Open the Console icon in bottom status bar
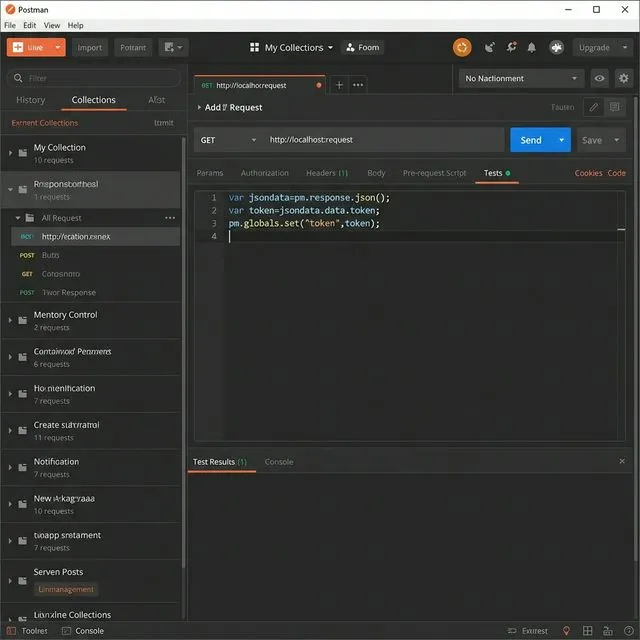 click(x=82, y=631)
